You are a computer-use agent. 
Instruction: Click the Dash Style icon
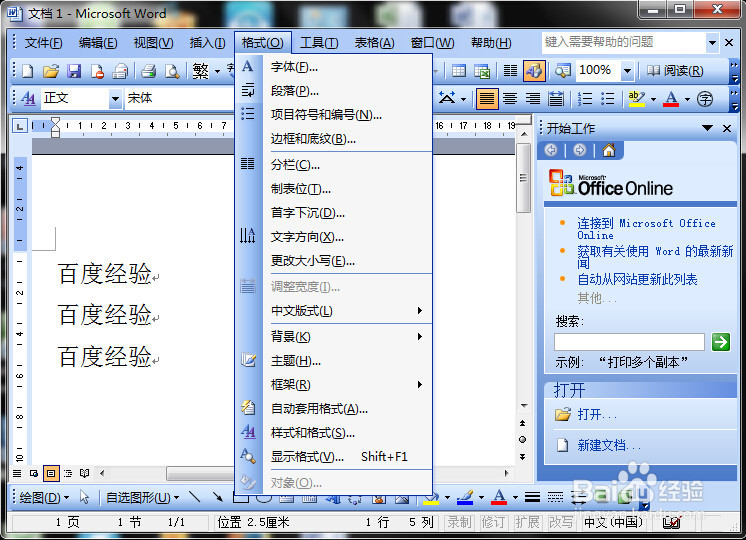click(555, 497)
